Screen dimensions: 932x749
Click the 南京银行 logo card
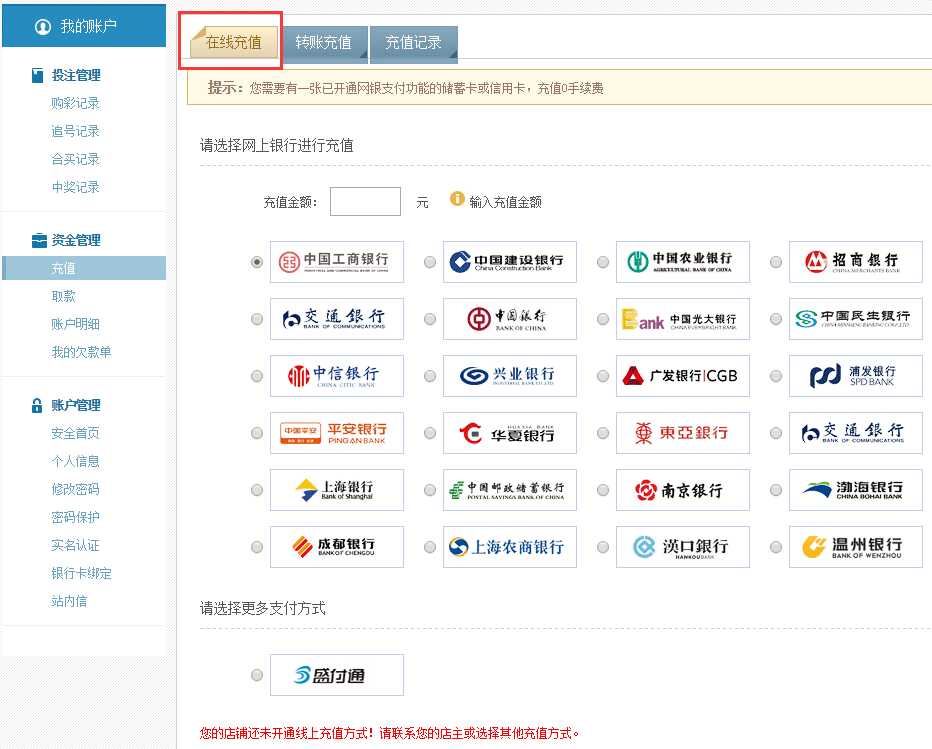point(682,490)
